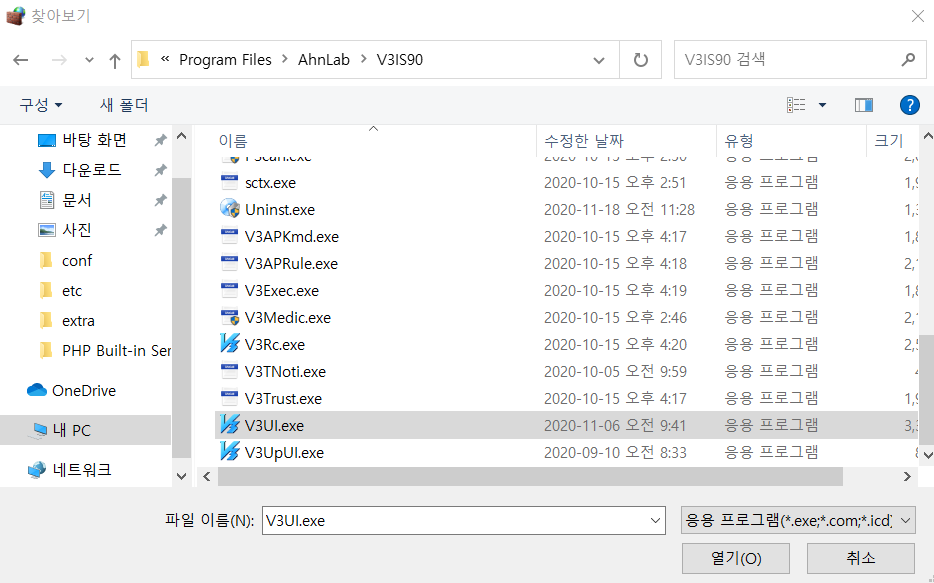Click the 파일 이름 text field
Viewport: 934px width, 583px height.
[454, 520]
